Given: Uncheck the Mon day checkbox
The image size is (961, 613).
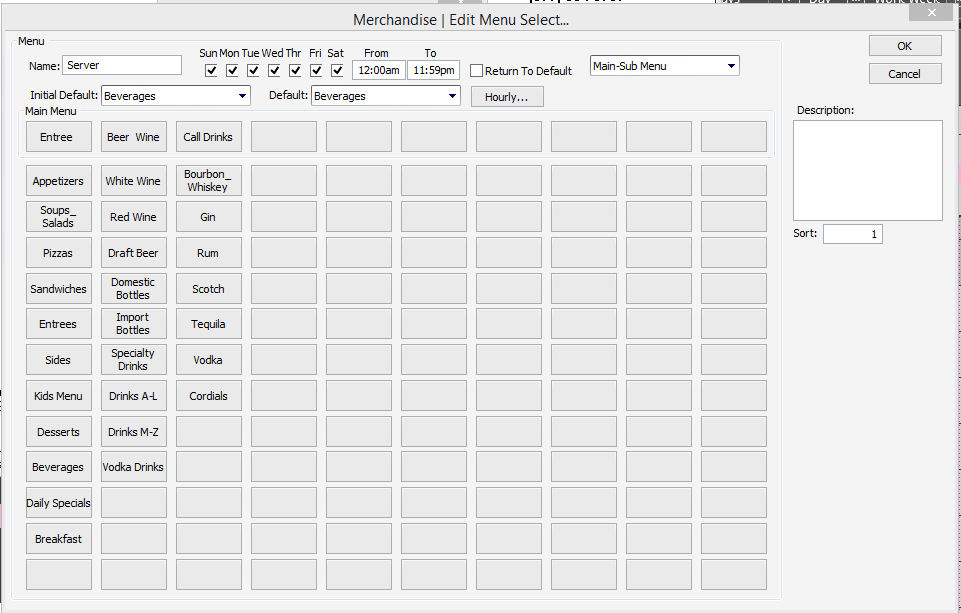Looking at the screenshot, I should tap(232, 70).
